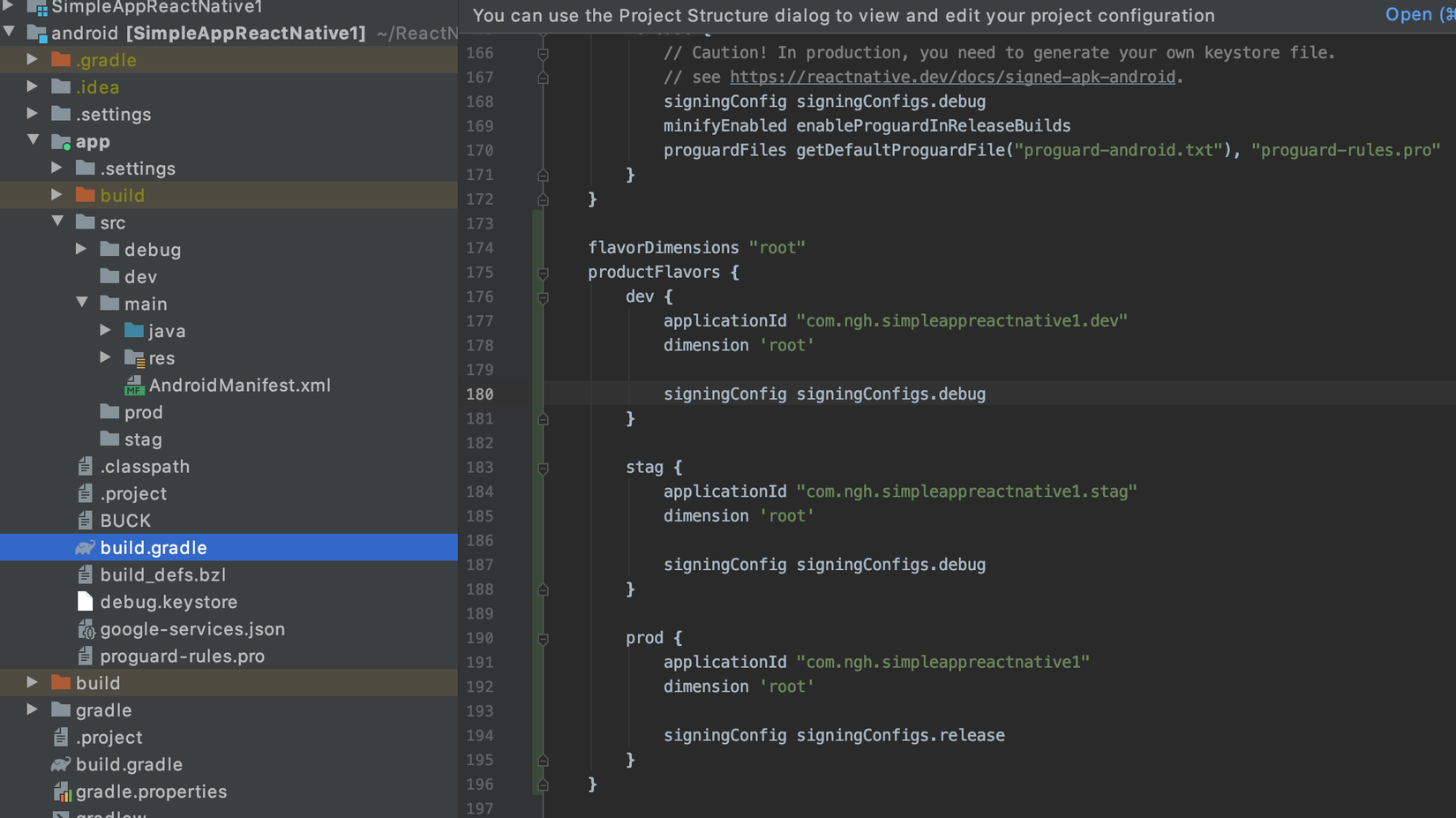
Task: Collapse the app module folder
Action: point(34,140)
